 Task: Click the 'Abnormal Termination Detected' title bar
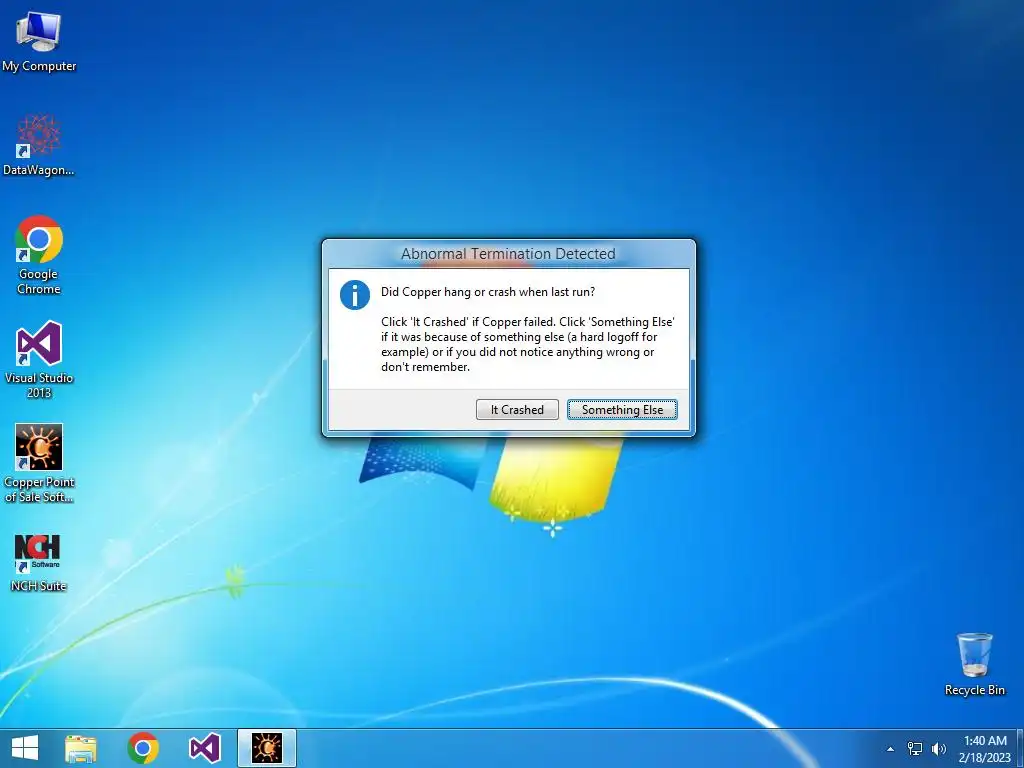[x=508, y=253]
